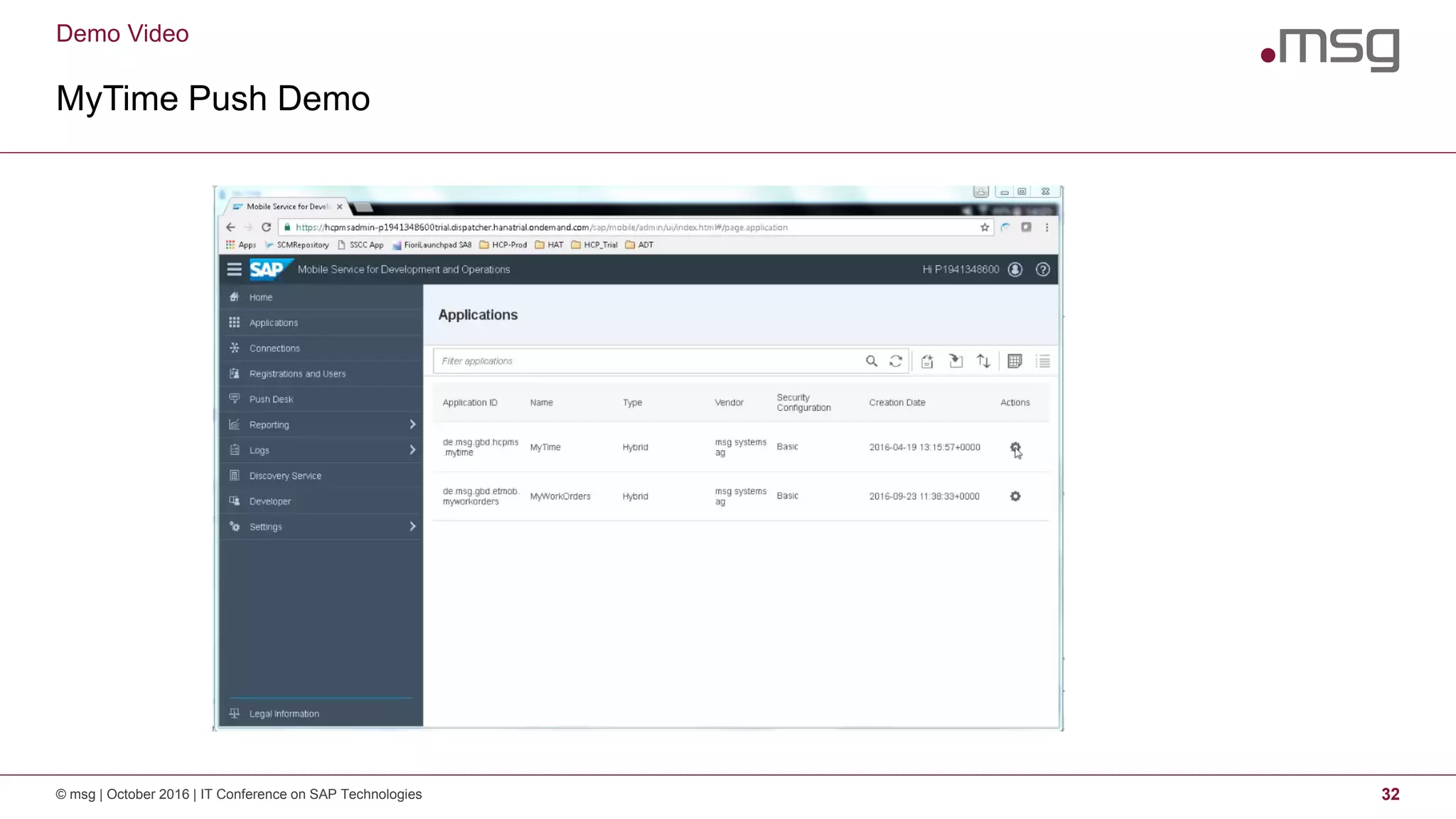This screenshot has width=1456, height=819.
Task: Open the Apps bookmarks shortcut
Action: pos(240,245)
